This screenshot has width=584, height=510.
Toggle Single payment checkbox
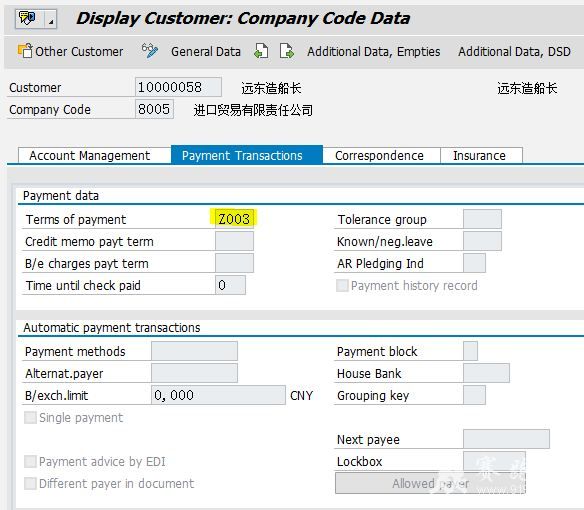click(x=30, y=418)
